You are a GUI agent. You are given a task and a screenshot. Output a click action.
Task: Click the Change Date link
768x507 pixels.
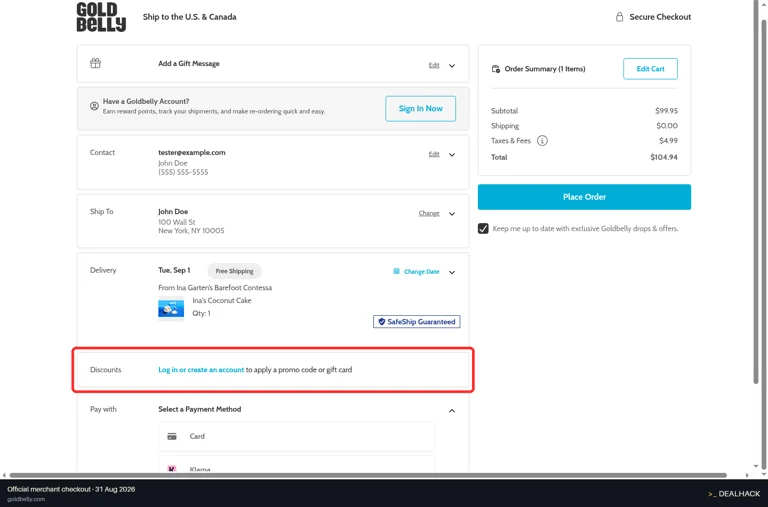(422, 271)
